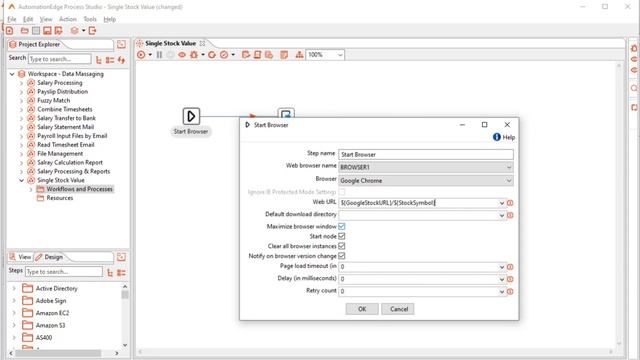Click the organization hierarchy icon beside zoom
Image resolution: width=640 pixels, height=360 pixels.
pos(299,55)
